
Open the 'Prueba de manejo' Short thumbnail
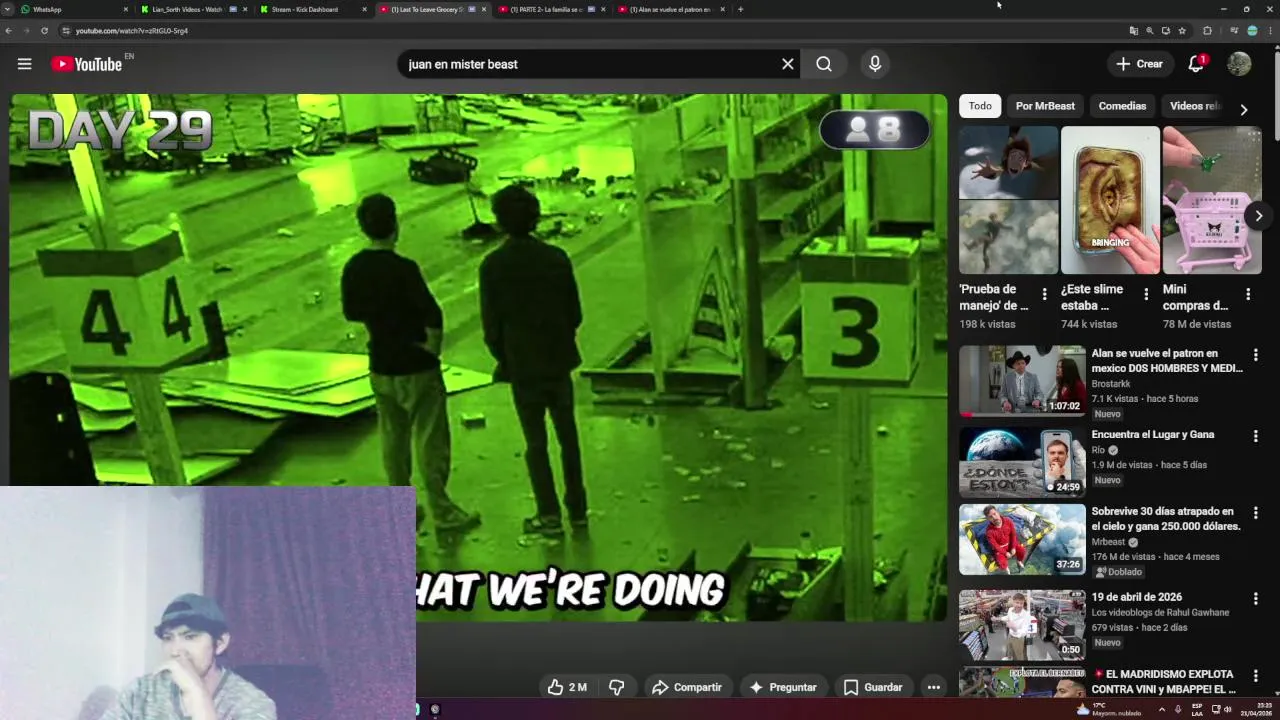coord(1008,200)
